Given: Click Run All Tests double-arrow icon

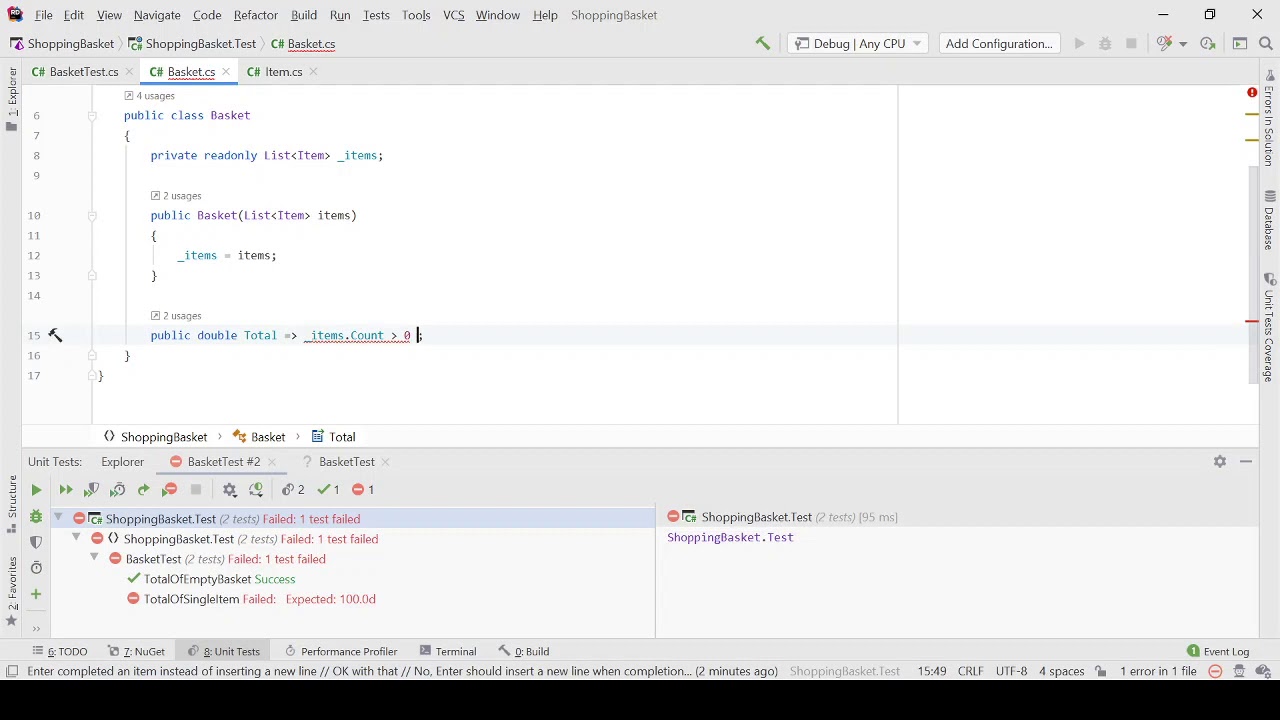Looking at the screenshot, I should point(66,490).
